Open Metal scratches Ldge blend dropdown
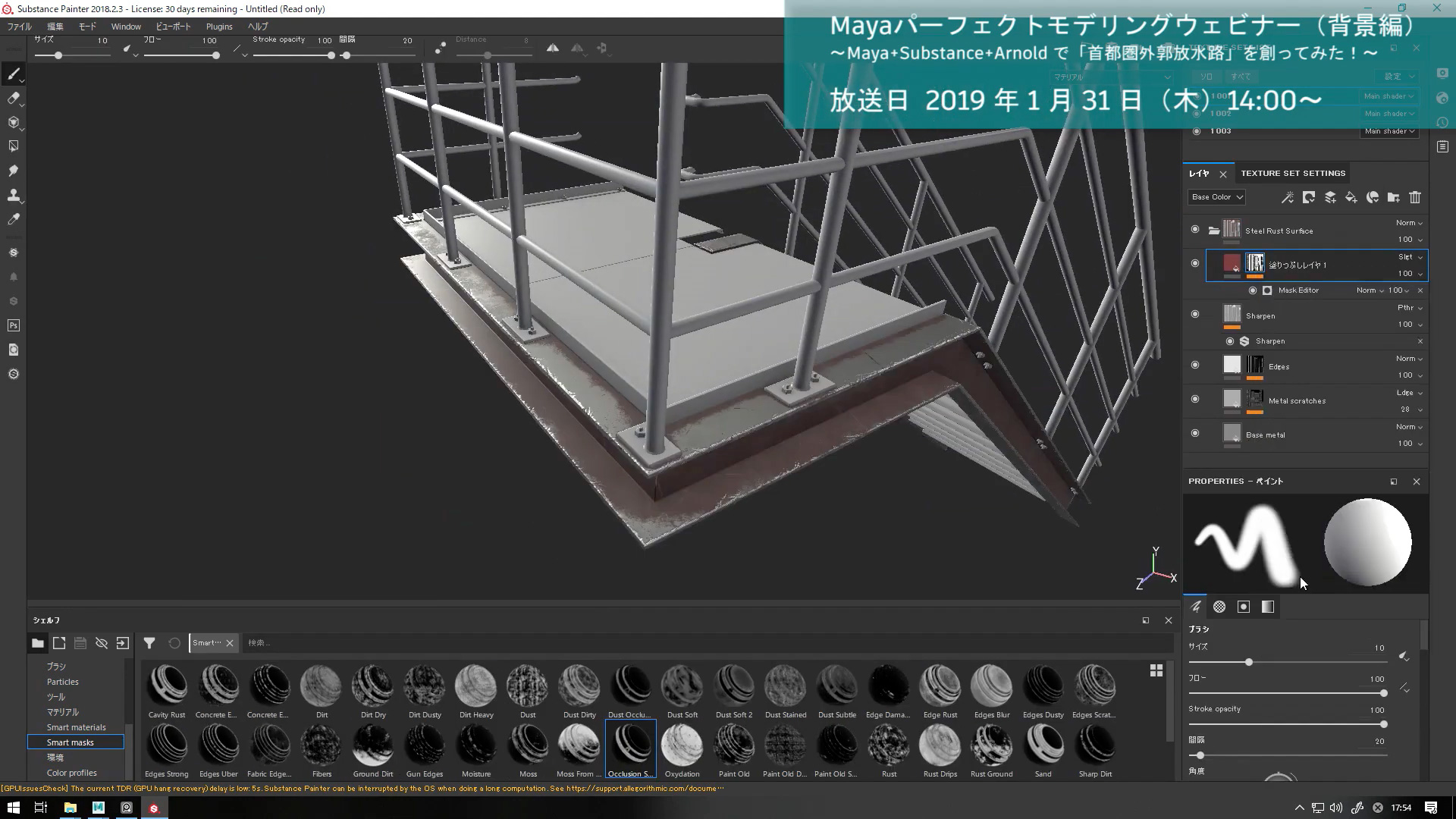Screen dimensions: 1456x819 pyautogui.click(x=1409, y=393)
